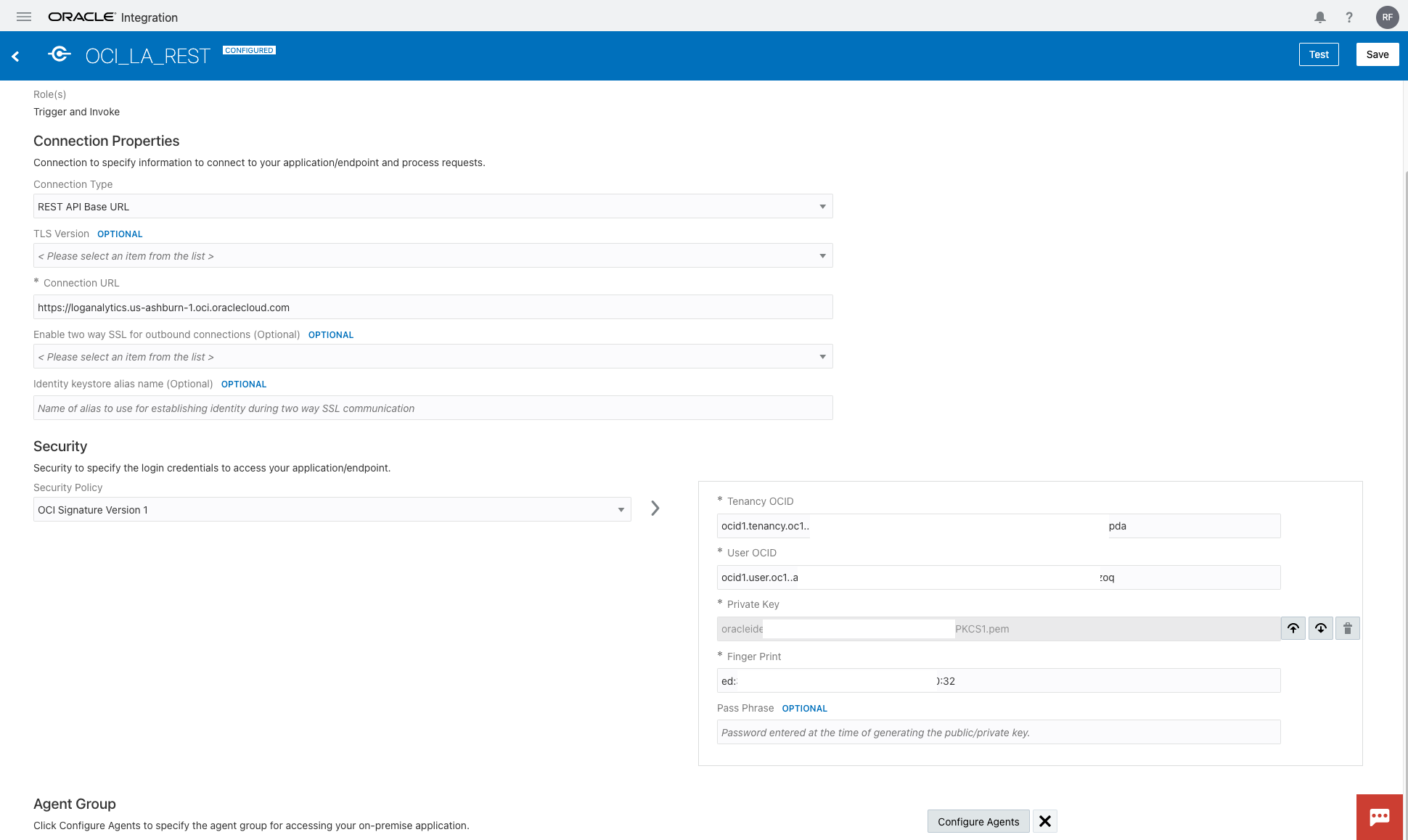1408x840 pixels.
Task: Click the Test button
Action: pos(1319,54)
